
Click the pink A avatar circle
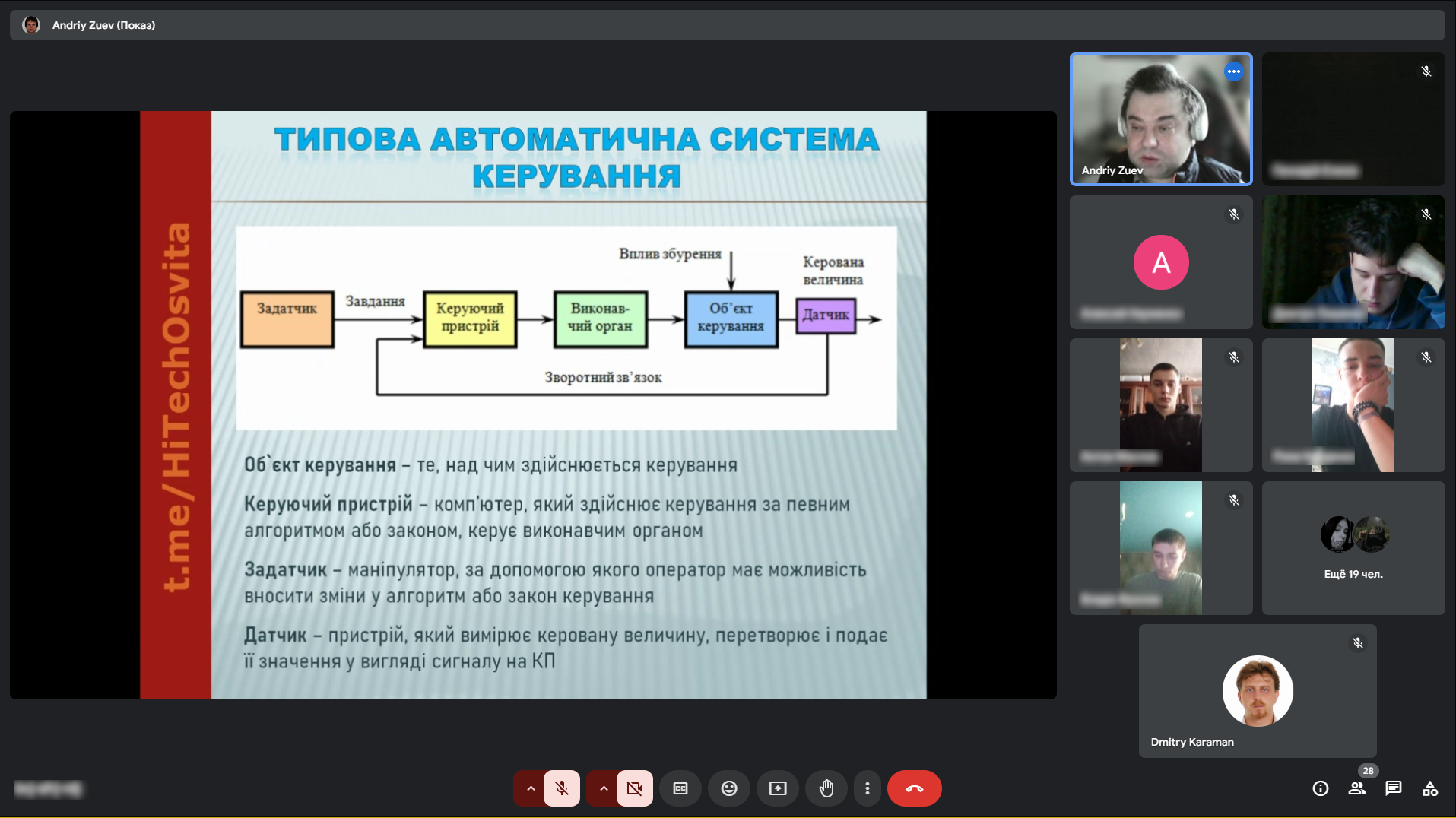pos(1161,262)
